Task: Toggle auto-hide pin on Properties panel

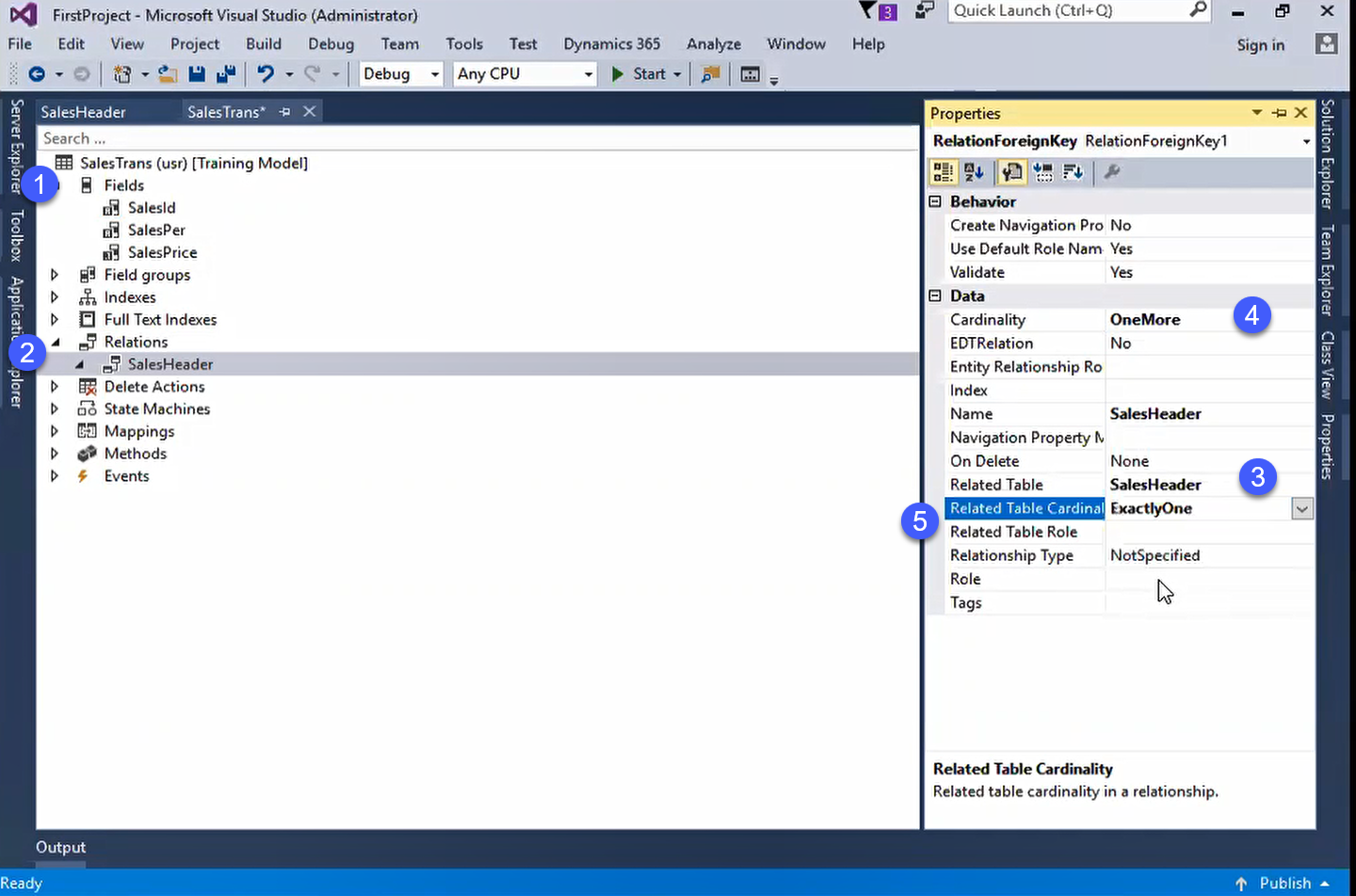Action: point(1279,113)
